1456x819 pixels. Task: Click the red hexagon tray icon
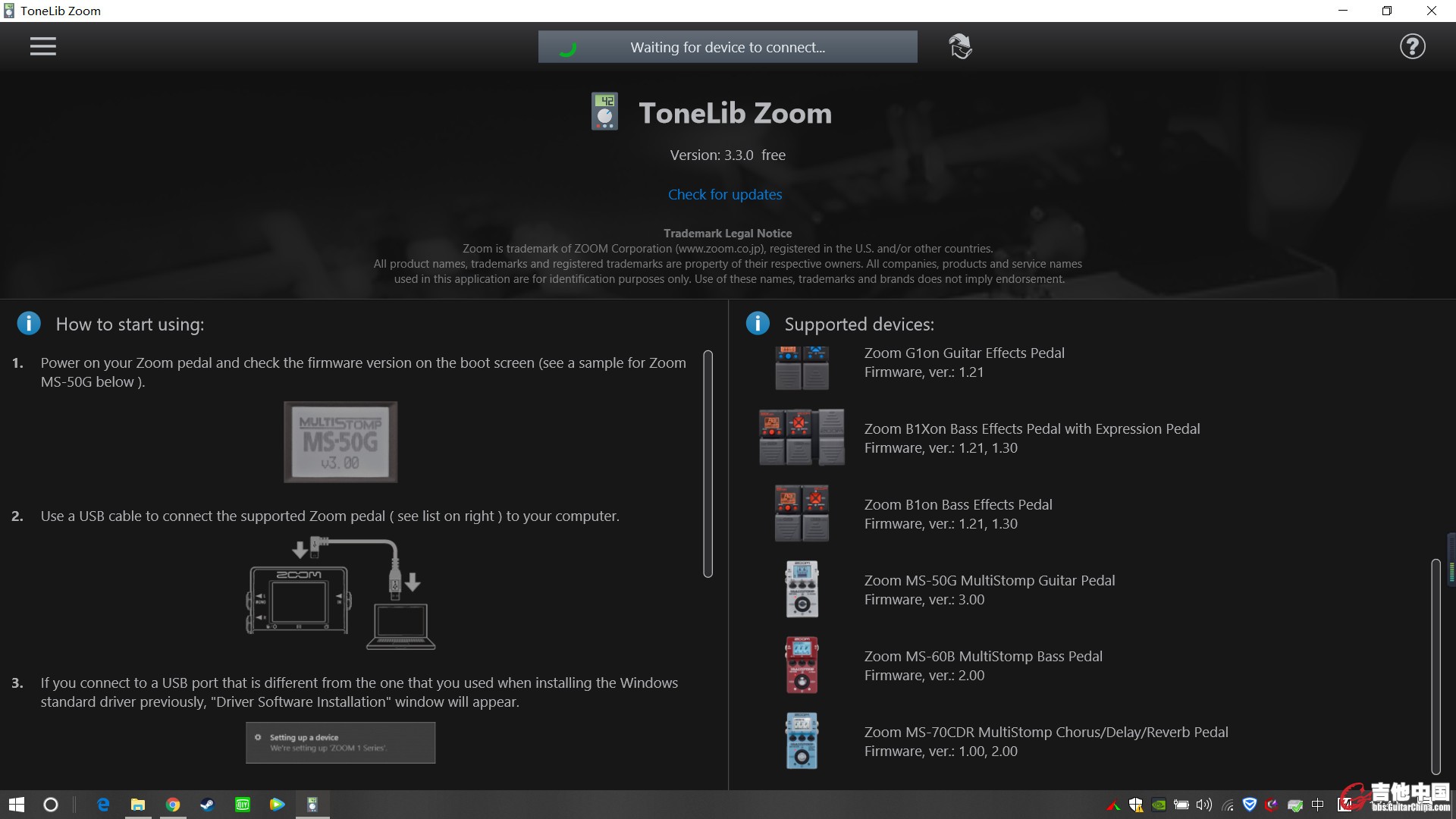1272,805
